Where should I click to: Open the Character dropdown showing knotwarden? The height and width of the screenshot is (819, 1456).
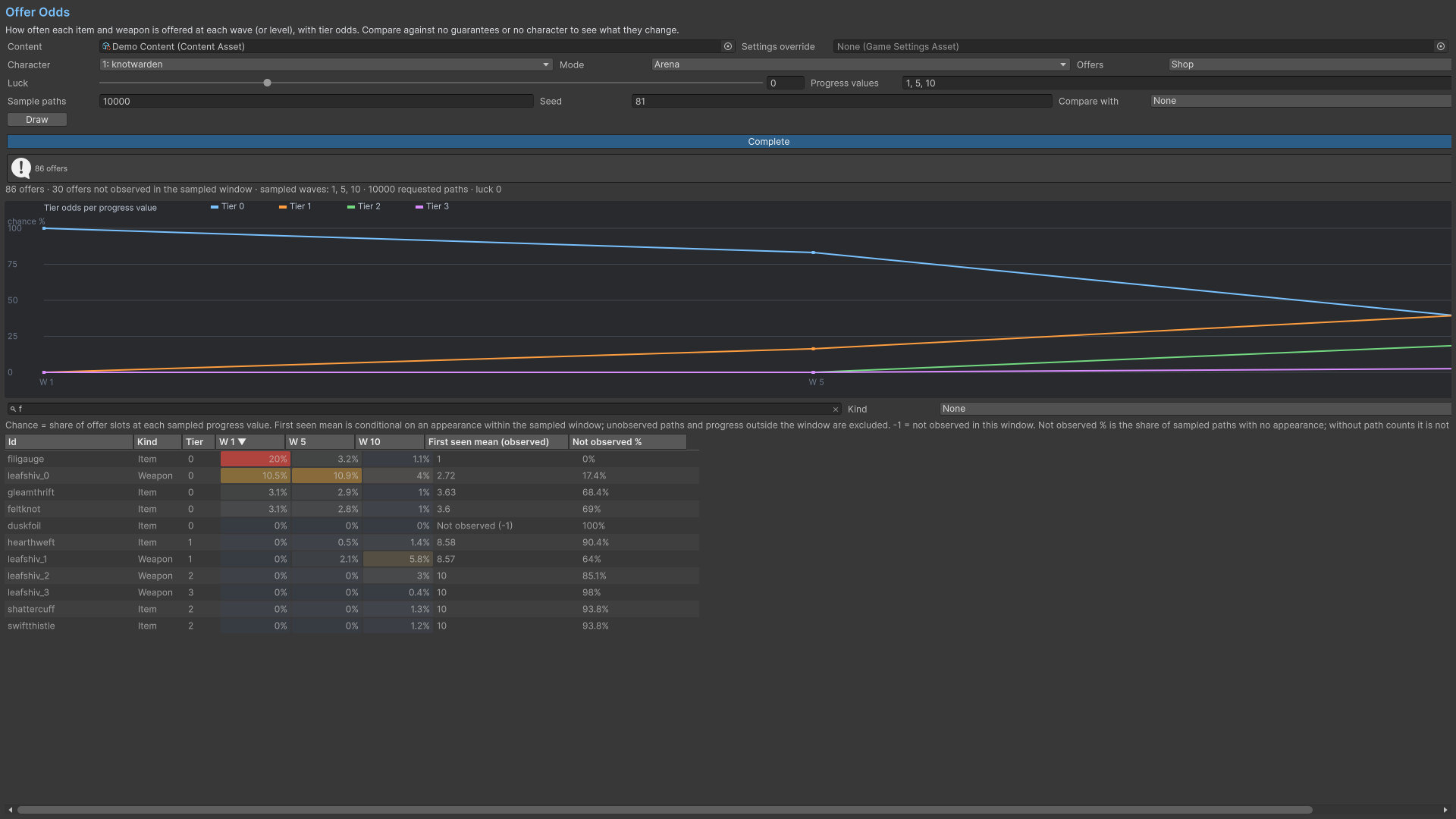pyautogui.click(x=326, y=64)
